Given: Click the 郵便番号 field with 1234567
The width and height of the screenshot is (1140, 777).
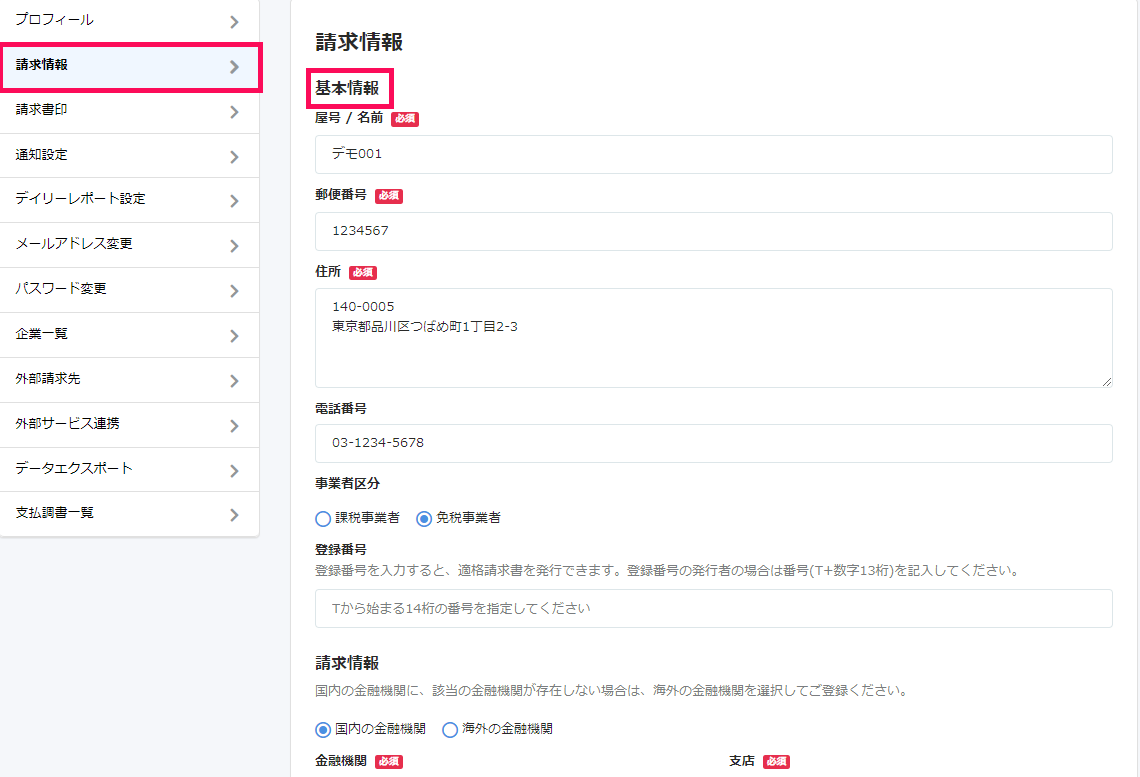Looking at the screenshot, I should (x=713, y=231).
